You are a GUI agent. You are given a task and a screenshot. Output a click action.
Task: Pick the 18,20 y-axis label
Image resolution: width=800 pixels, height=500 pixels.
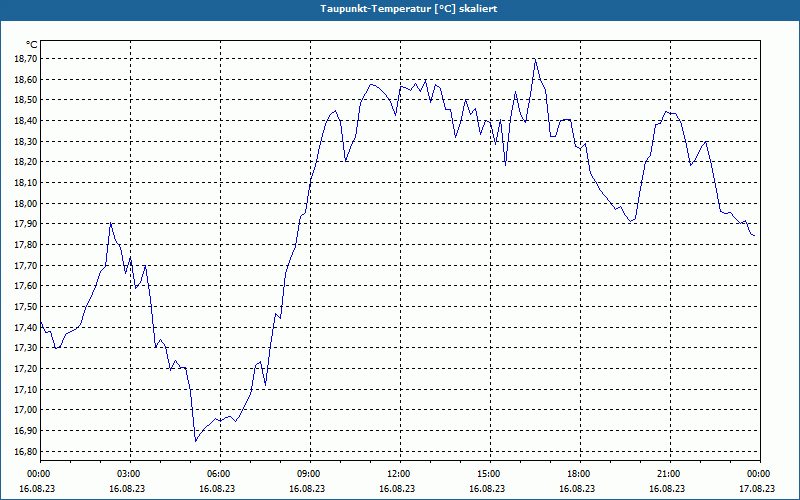click(26, 162)
